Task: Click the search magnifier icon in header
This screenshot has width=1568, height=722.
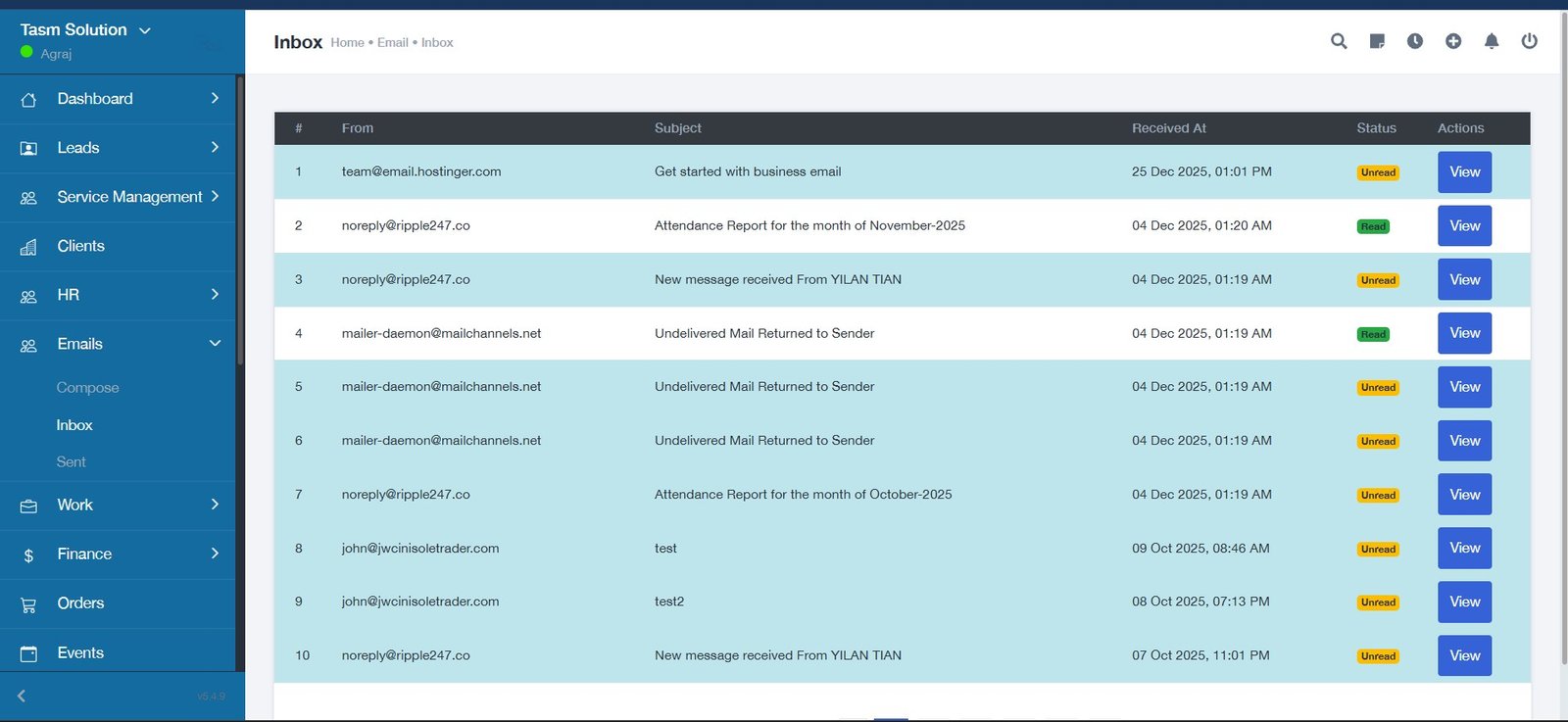Action: [x=1339, y=41]
